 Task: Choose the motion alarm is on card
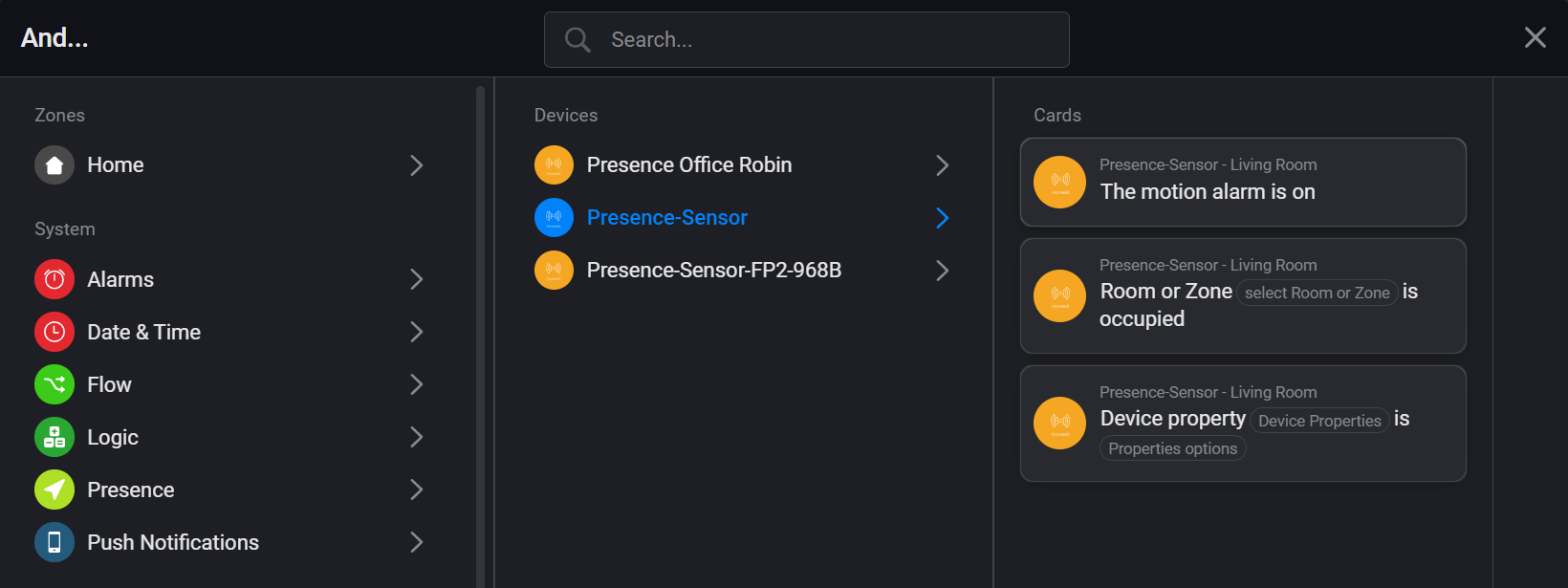point(1243,183)
